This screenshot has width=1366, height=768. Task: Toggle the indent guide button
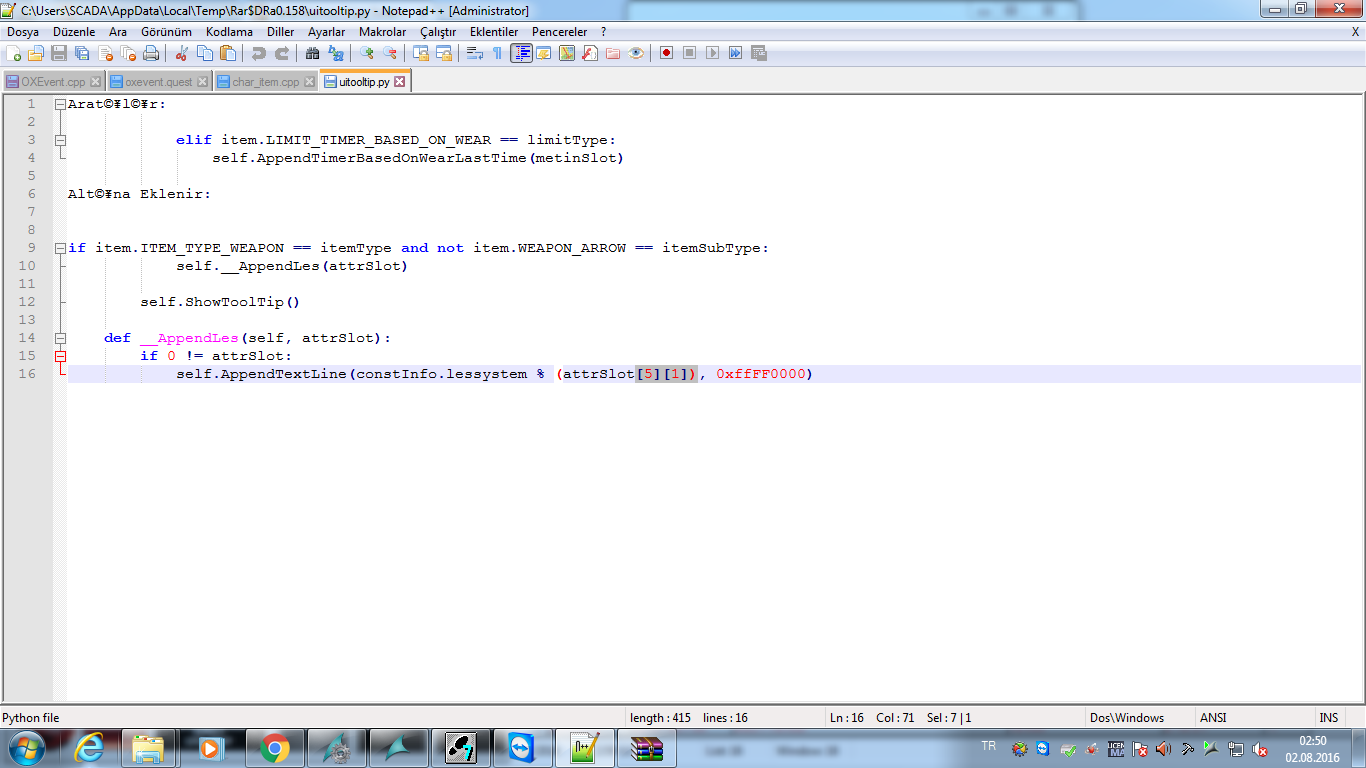click(x=521, y=53)
